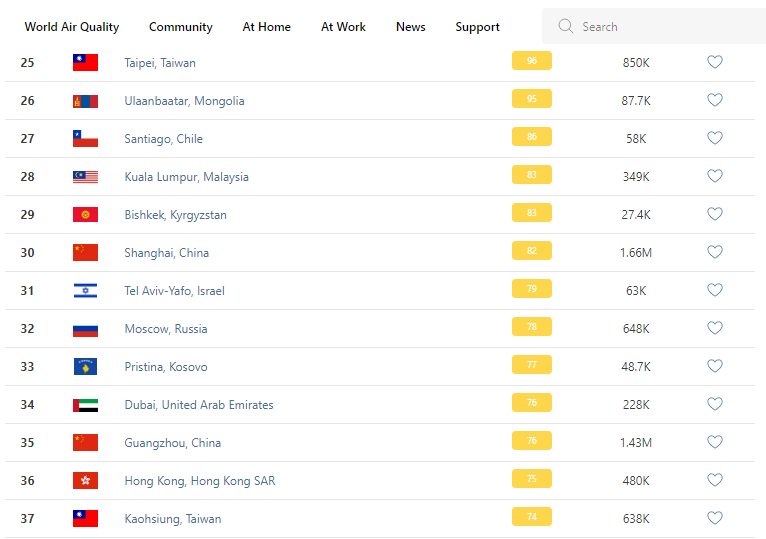Click the Kyrgyzstan flag icon
This screenshot has height=539, width=766.
(85, 215)
